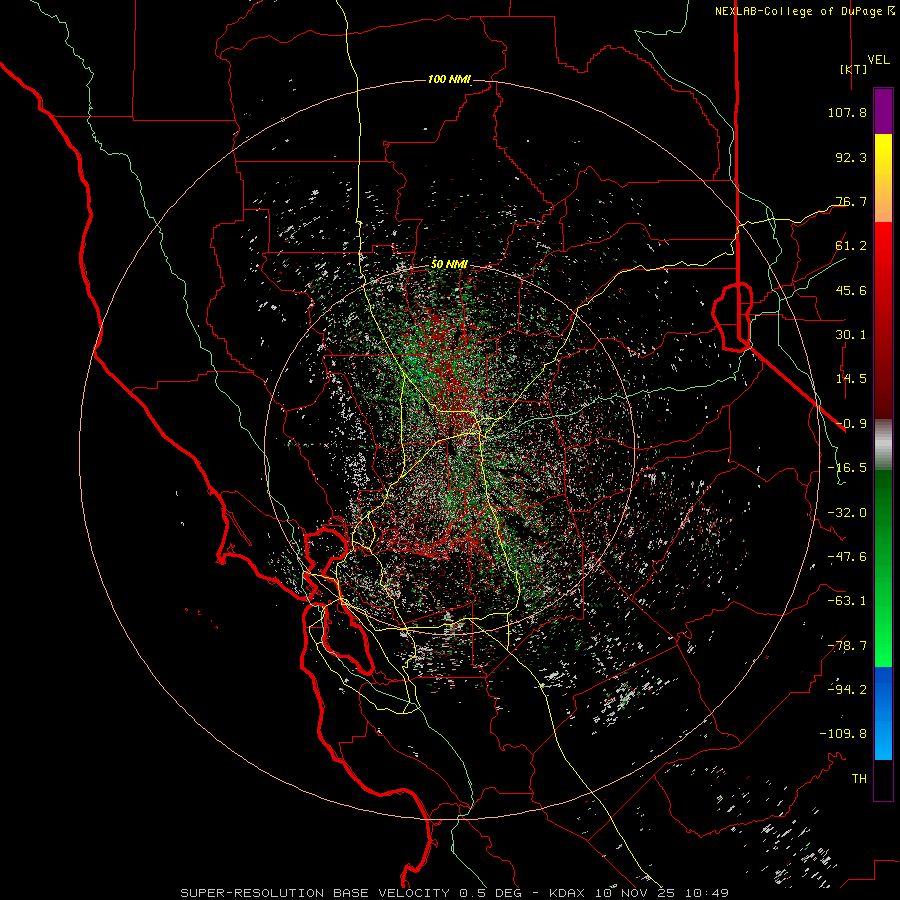Image resolution: width=900 pixels, height=900 pixels.
Task: Click the 50 NMI range ring label
Action: (x=449, y=264)
